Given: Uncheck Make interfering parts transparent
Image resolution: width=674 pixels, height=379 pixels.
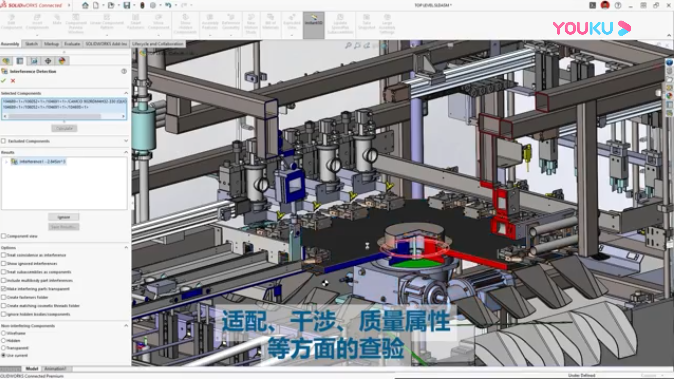Looking at the screenshot, I should [3, 289].
